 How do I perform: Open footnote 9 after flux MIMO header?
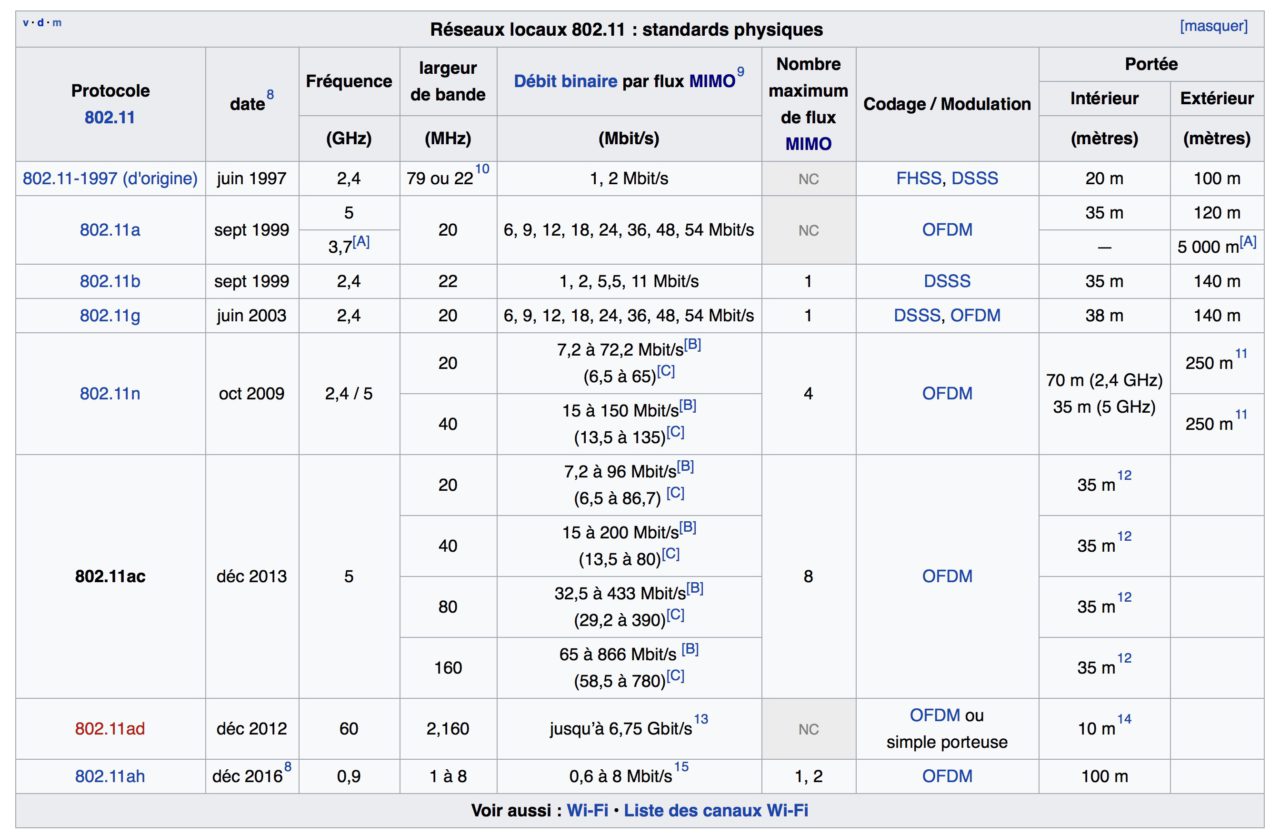click(x=741, y=71)
